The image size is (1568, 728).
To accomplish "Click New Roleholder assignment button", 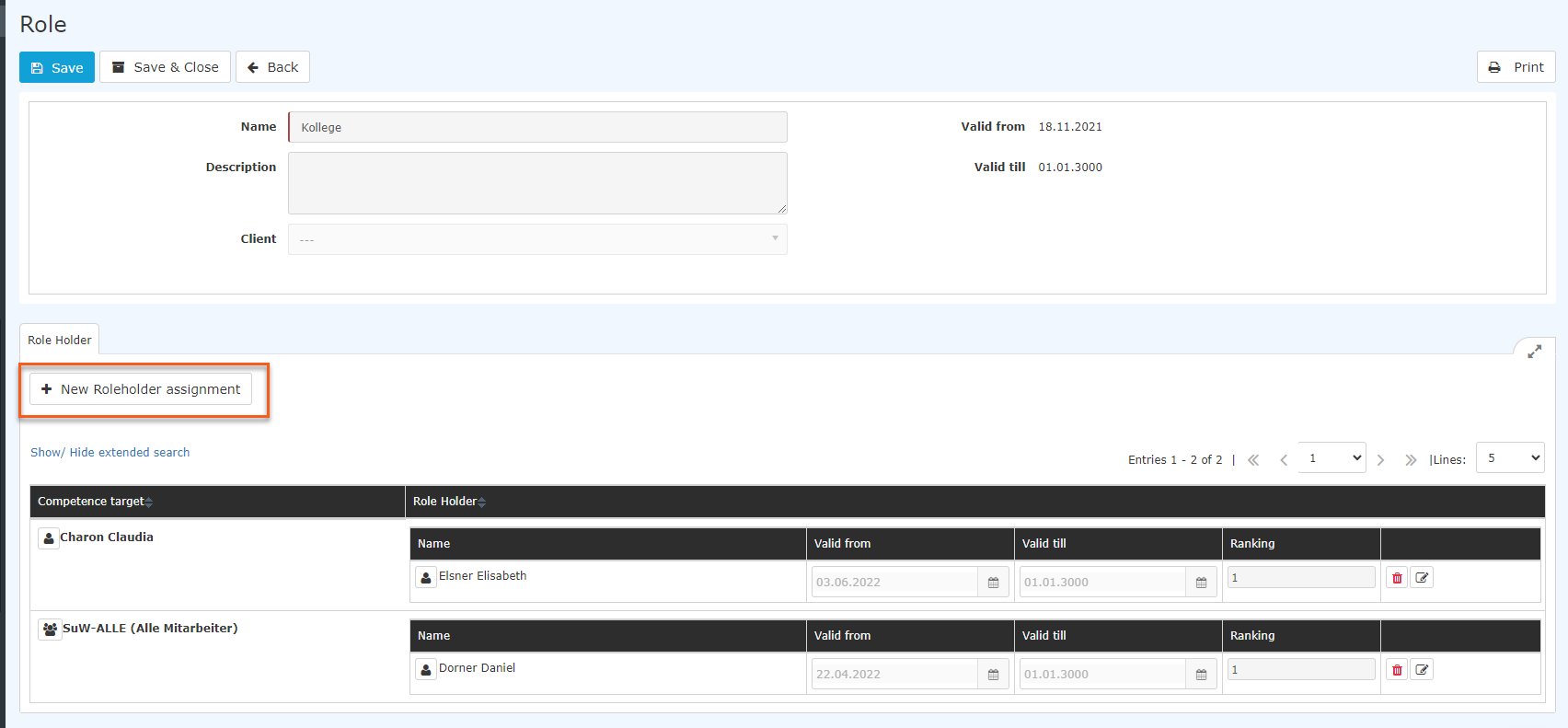I will pos(141,389).
